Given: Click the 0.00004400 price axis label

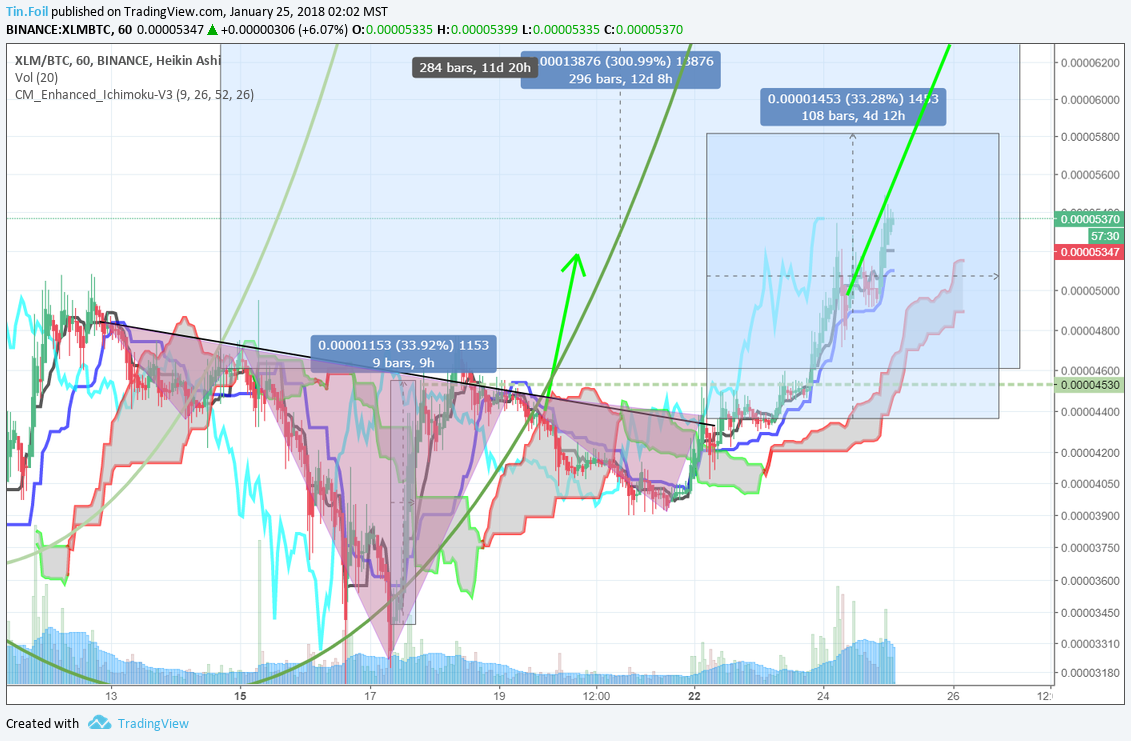Looking at the screenshot, I should [1090, 412].
